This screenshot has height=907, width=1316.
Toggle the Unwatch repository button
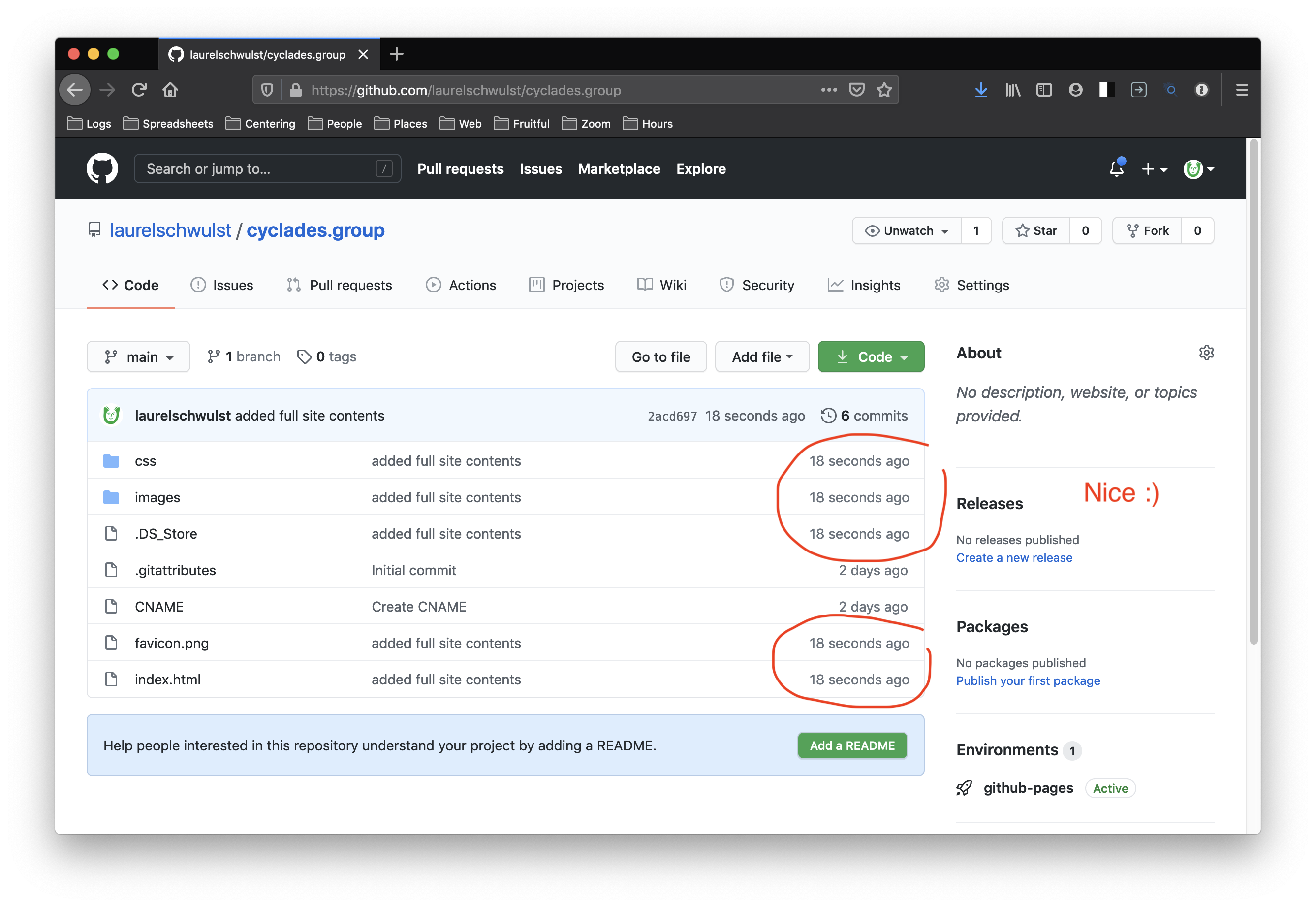tap(907, 231)
